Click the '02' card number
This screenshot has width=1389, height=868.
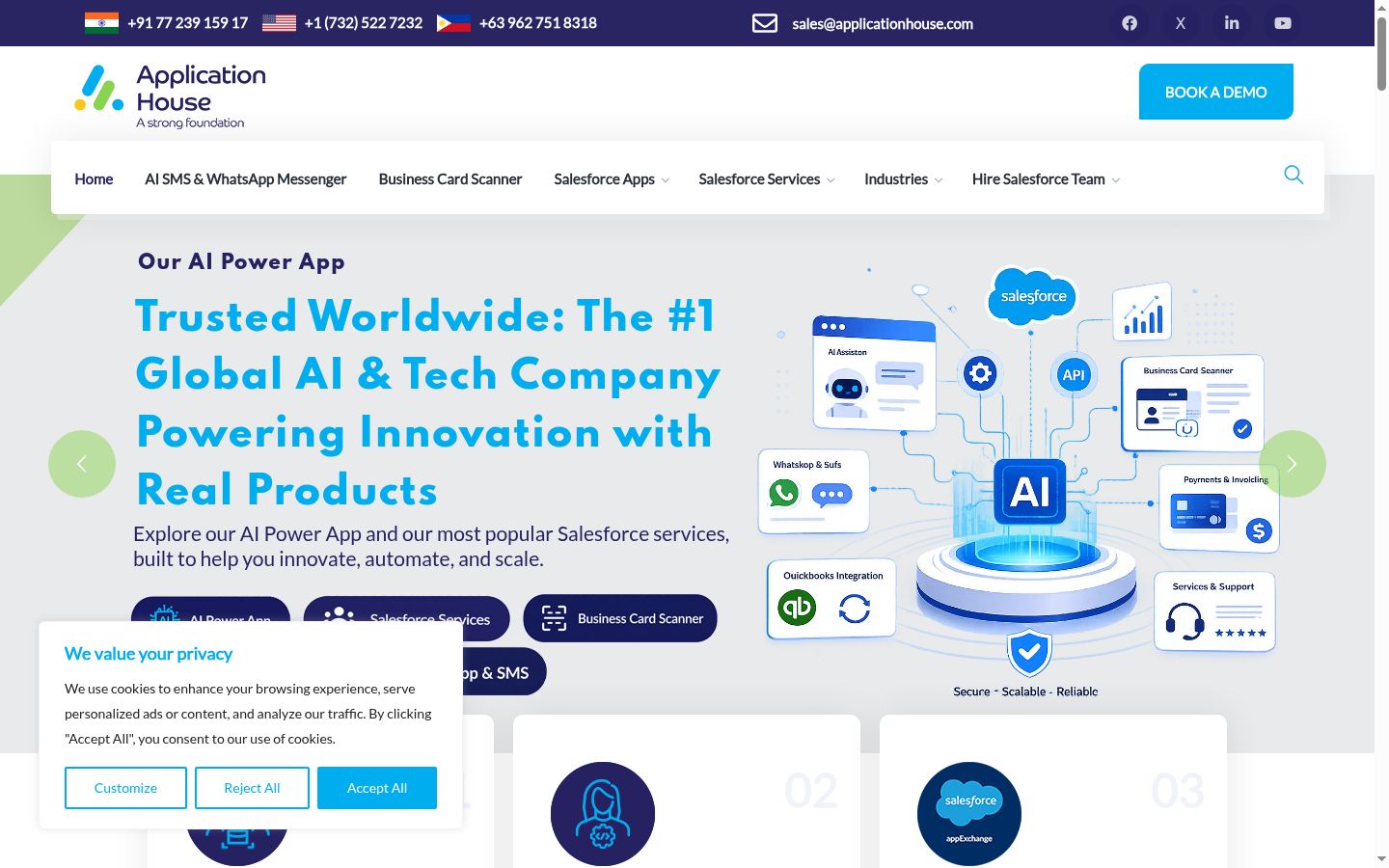811,791
